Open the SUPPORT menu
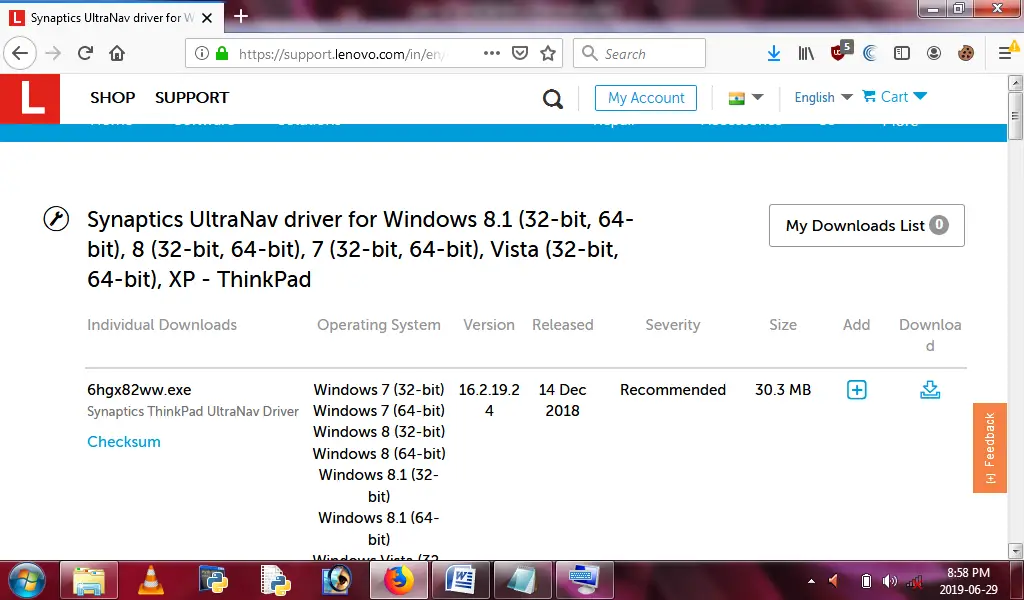 point(192,97)
